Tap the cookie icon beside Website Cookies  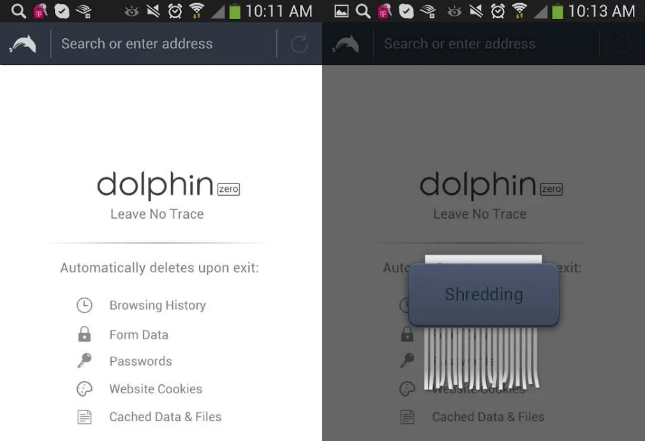click(84, 389)
